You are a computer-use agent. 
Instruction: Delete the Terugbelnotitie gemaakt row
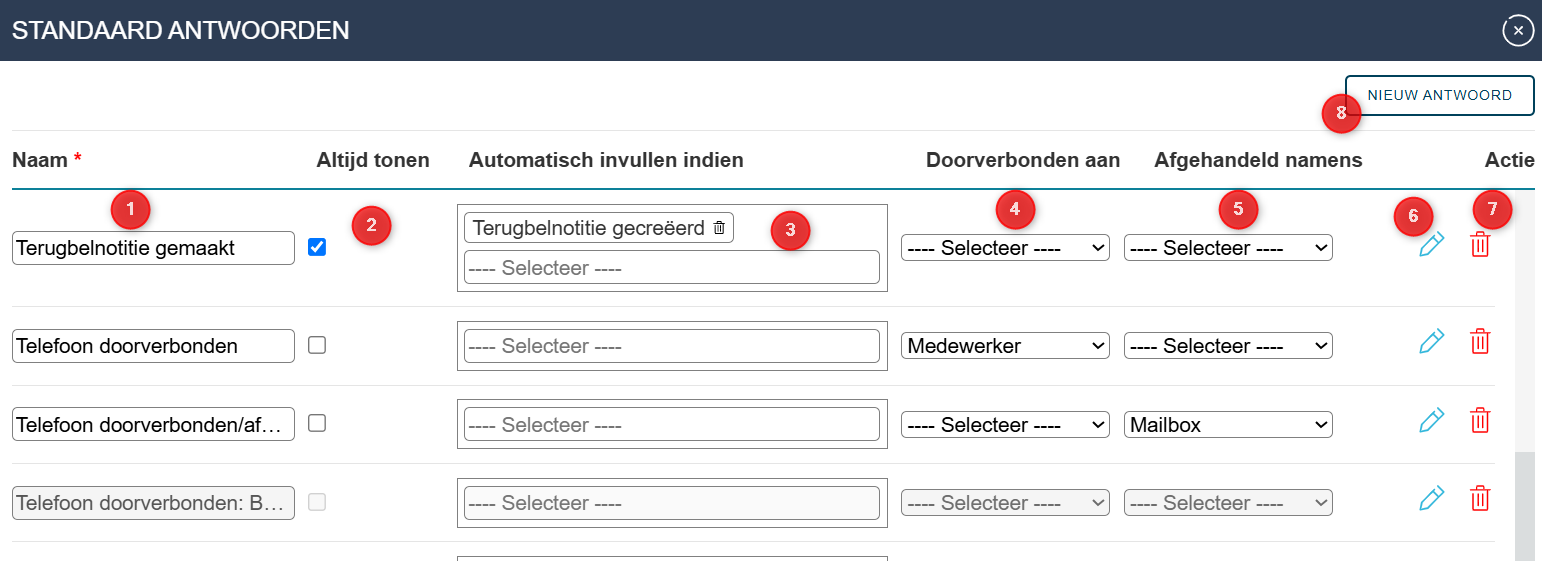tap(1480, 245)
